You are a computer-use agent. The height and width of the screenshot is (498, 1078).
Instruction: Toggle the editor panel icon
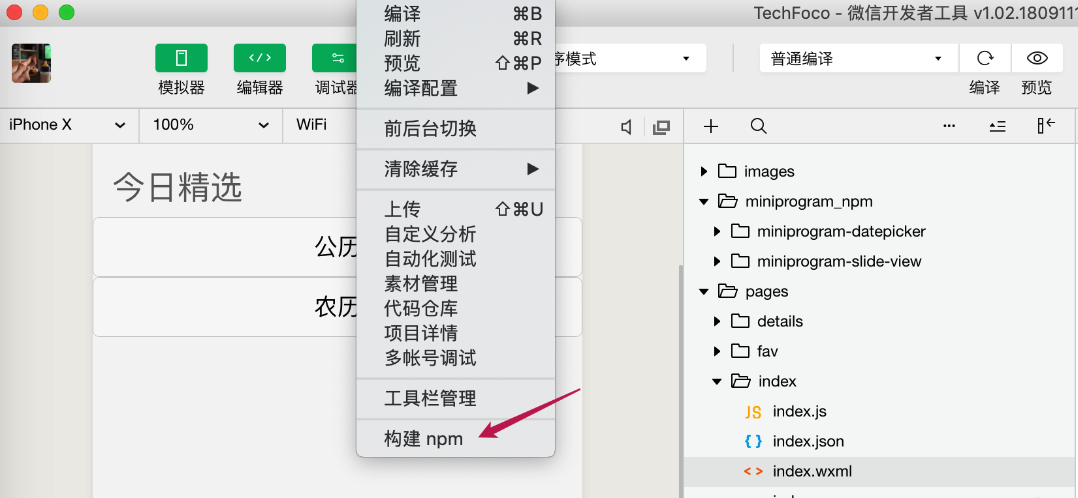click(259, 58)
